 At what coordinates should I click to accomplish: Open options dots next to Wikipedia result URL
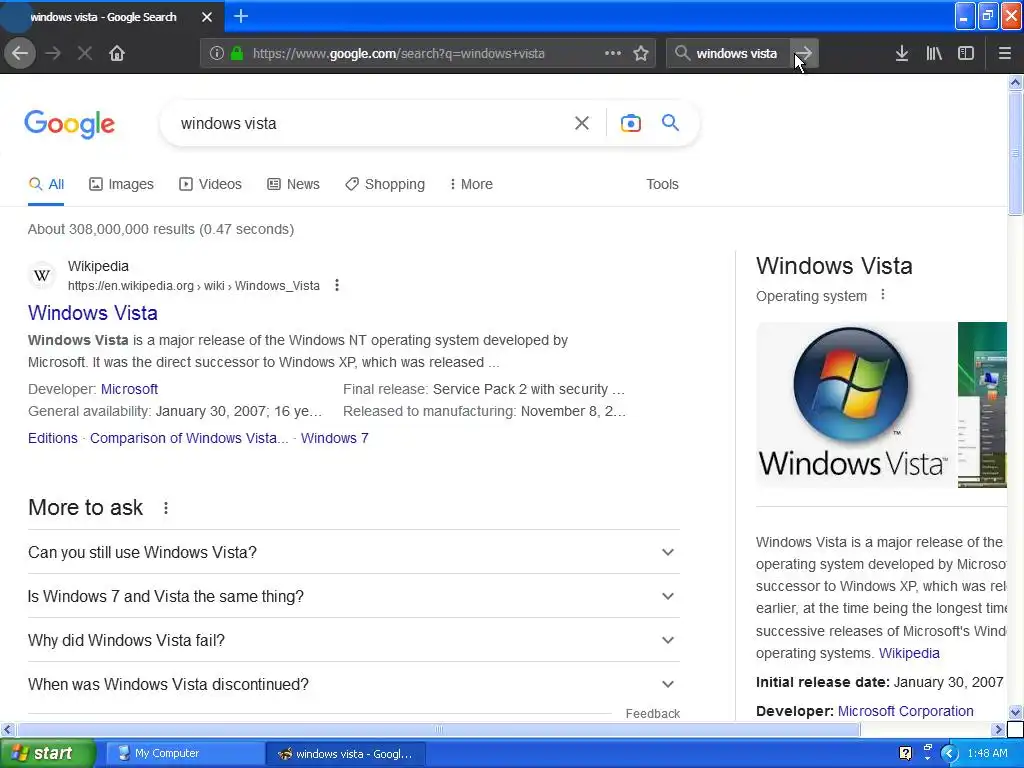[337, 285]
